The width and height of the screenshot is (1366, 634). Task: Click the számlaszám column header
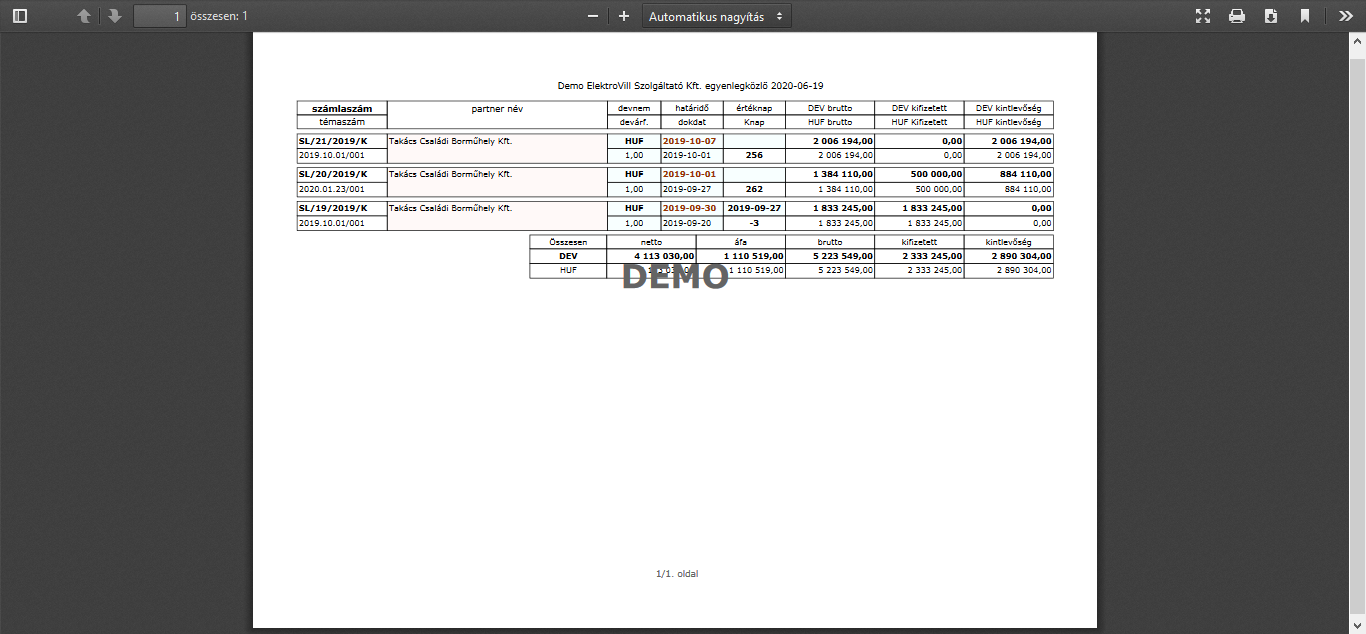click(342, 108)
